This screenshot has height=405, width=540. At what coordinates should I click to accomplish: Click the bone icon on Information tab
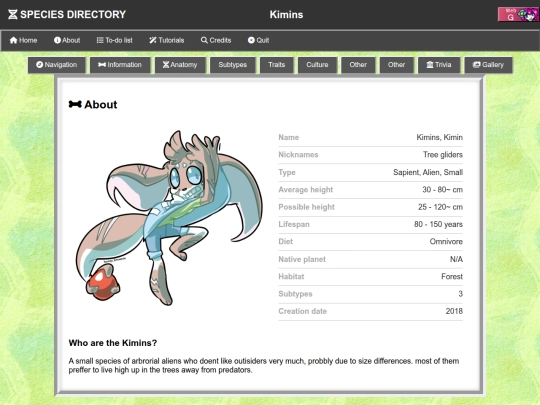(102, 65)
